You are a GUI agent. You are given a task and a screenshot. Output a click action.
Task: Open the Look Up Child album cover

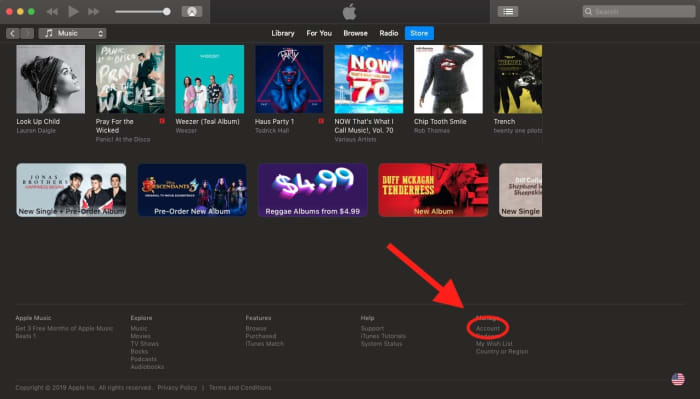pyautogui.click(x=50, y=79)
